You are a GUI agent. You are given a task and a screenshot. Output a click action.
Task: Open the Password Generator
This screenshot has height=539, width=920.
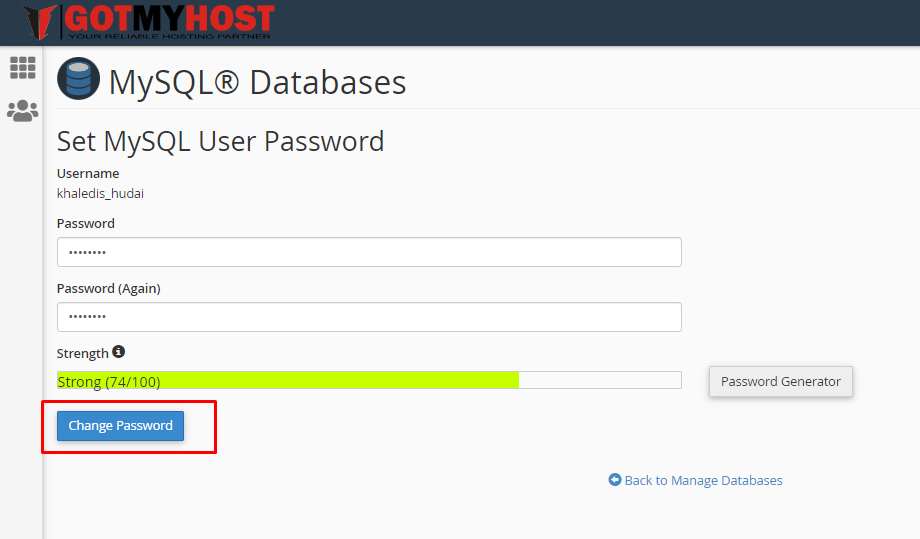tap(780, 381)
